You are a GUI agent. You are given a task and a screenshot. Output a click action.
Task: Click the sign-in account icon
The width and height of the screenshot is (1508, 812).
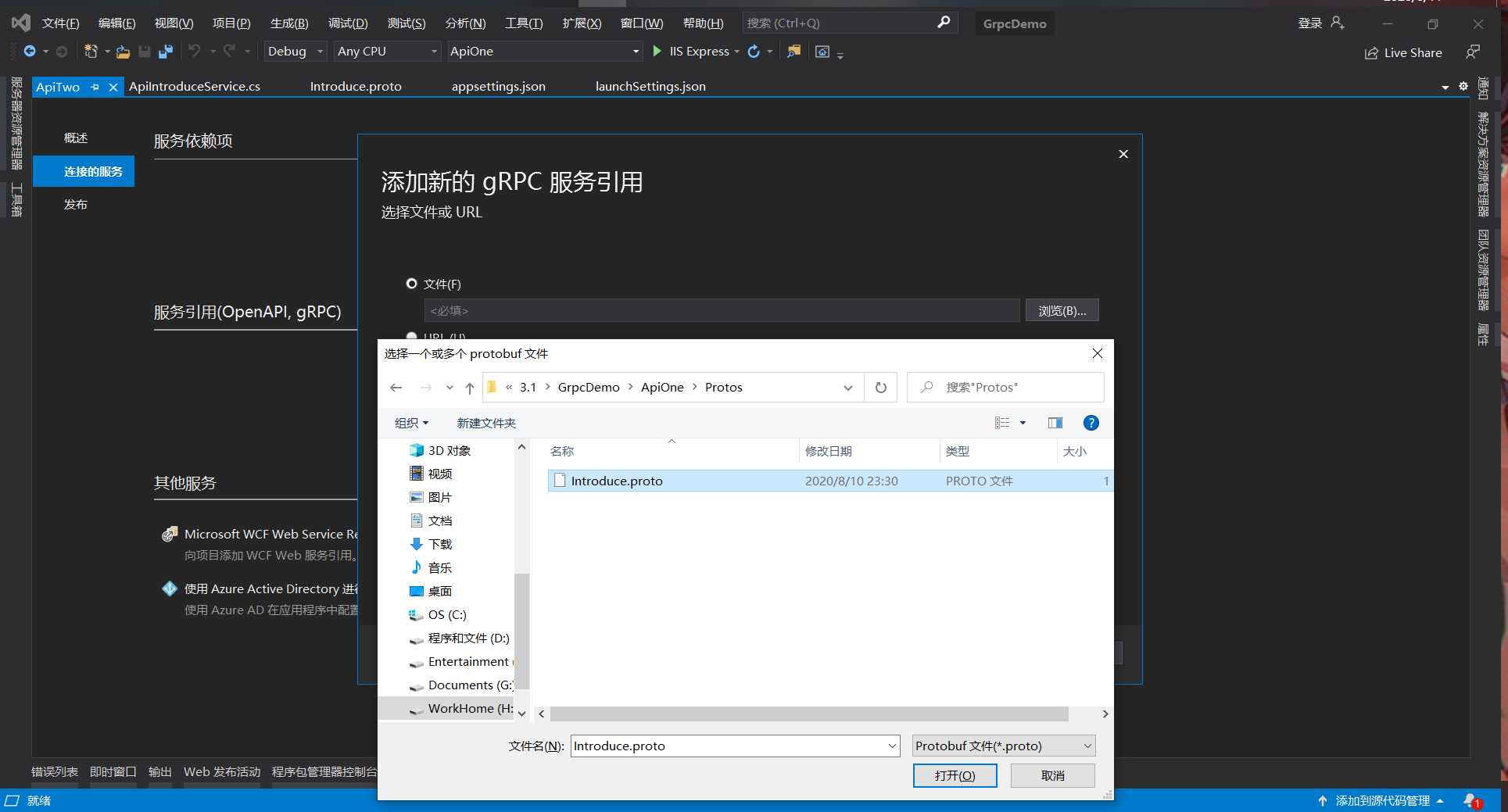tap(1338, 23)
